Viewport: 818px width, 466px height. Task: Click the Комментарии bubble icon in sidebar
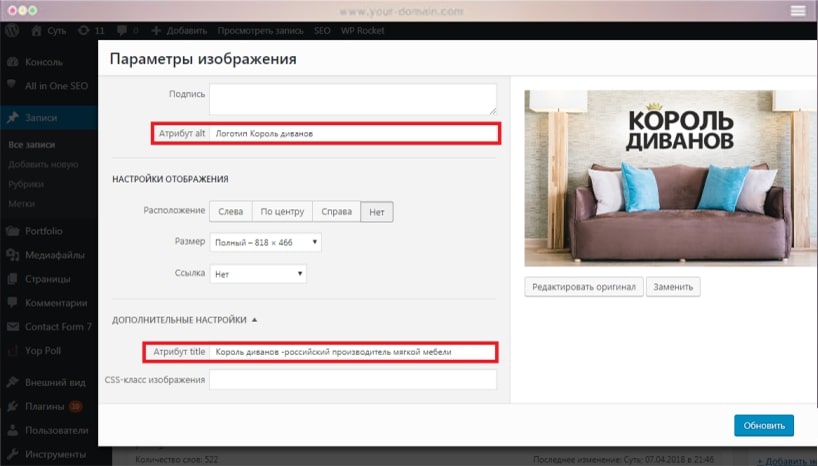13,303
